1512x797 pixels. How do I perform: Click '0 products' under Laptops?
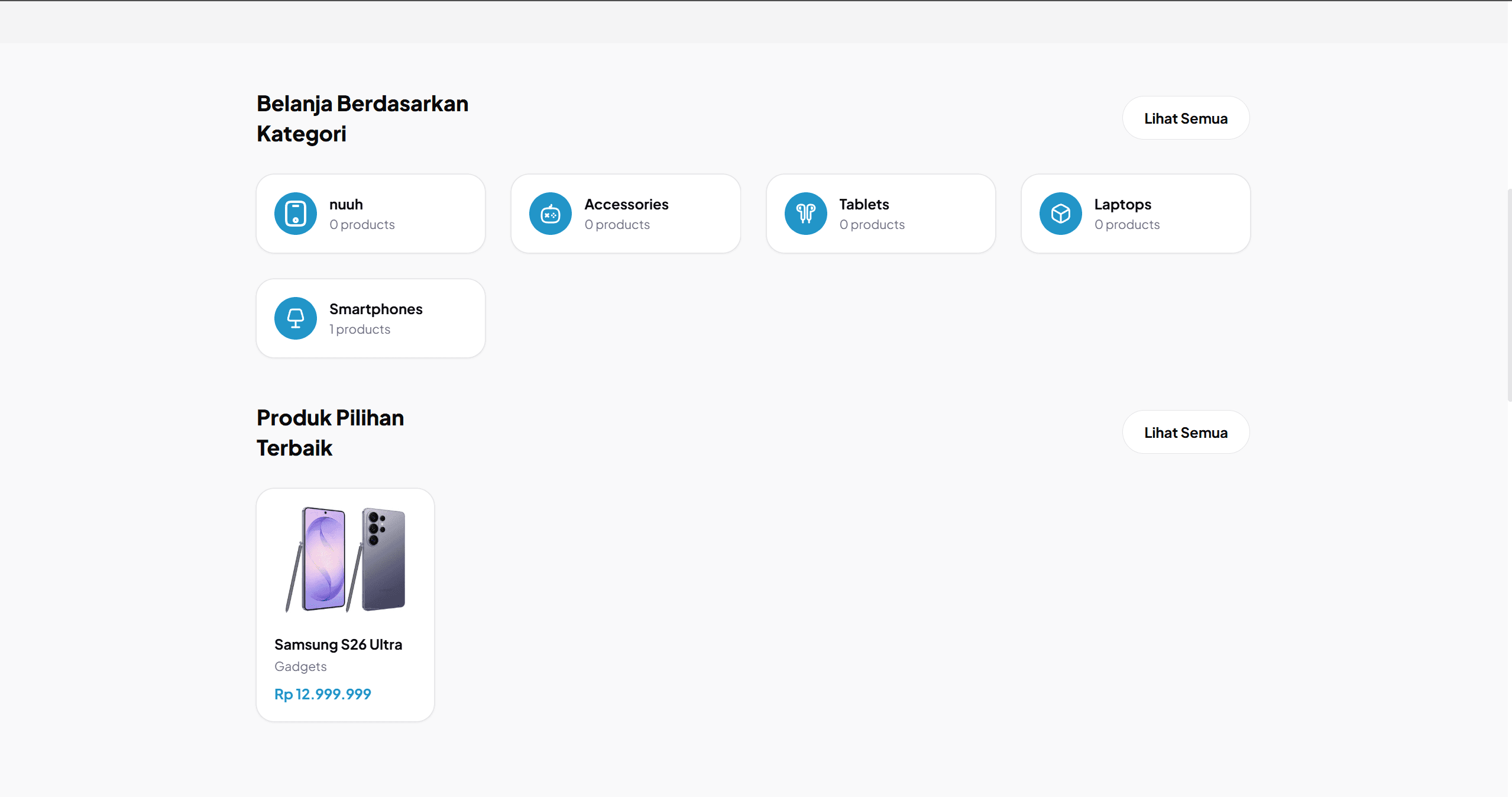(x=1126, y=225)
